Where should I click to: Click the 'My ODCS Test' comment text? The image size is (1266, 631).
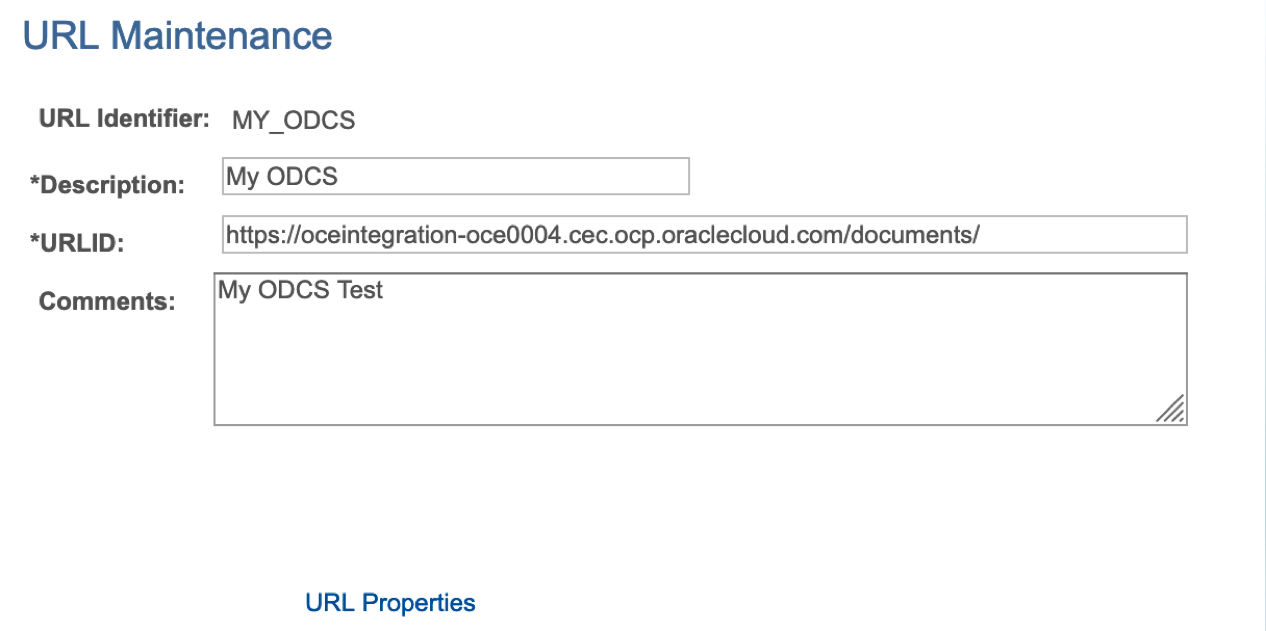click(x=301, y=290)
